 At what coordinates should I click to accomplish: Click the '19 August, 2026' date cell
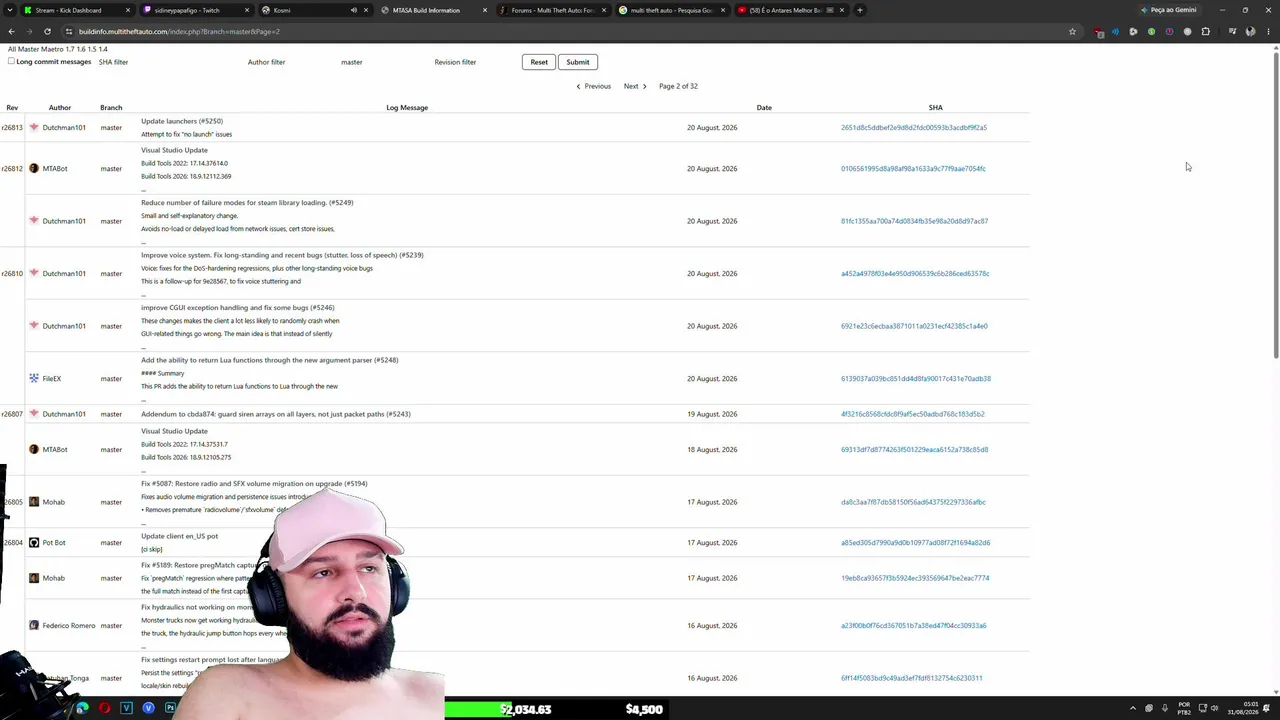pyautogui.click(x=712, y=414)
